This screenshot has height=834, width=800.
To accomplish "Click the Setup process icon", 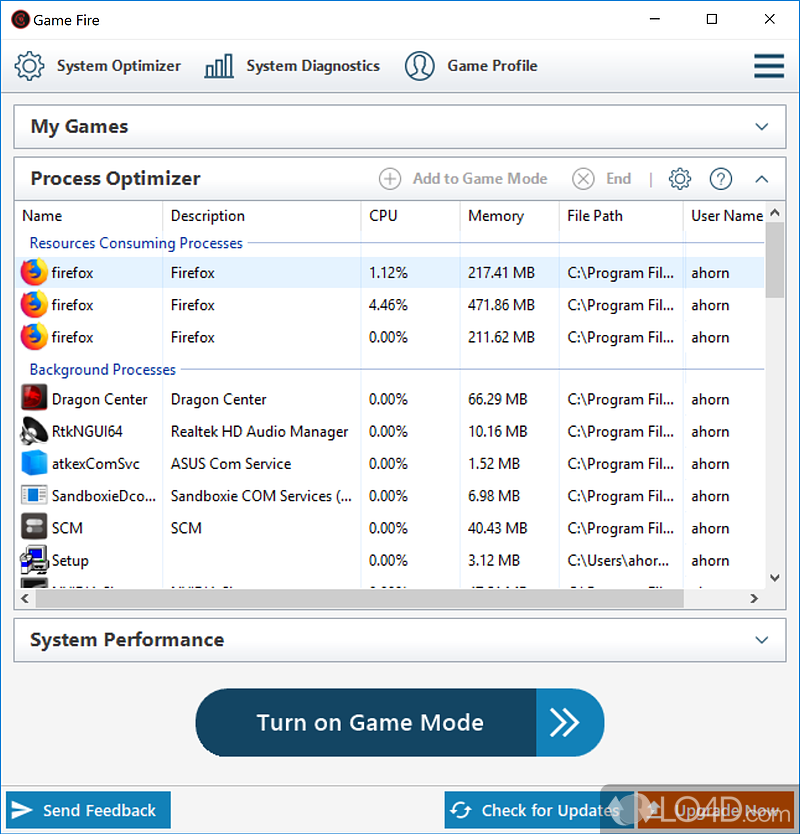I will pyautogui.click(x=34, y=560).
